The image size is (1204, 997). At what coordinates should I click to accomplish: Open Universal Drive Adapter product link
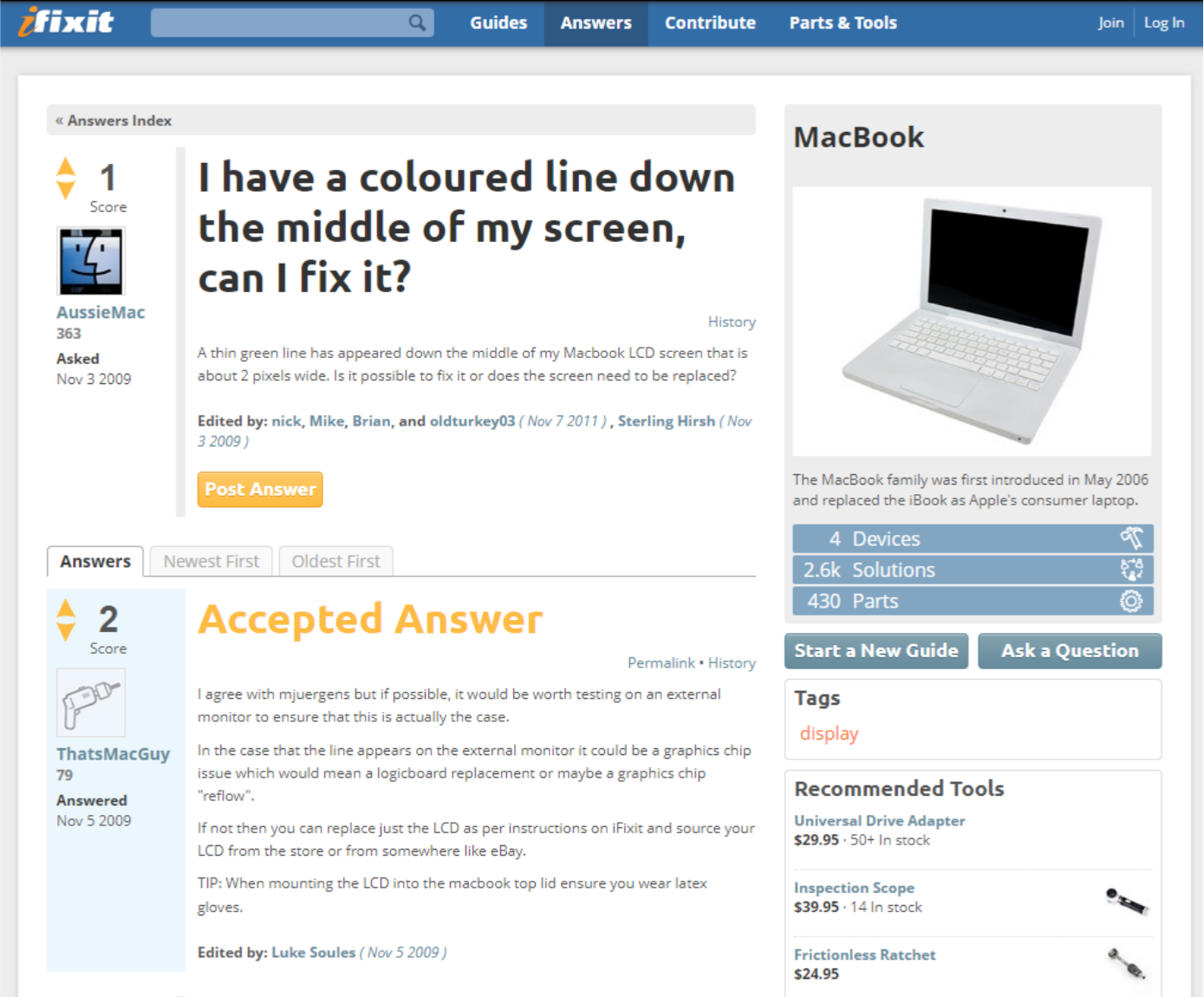pyautogui.click(x=880, y=820)
